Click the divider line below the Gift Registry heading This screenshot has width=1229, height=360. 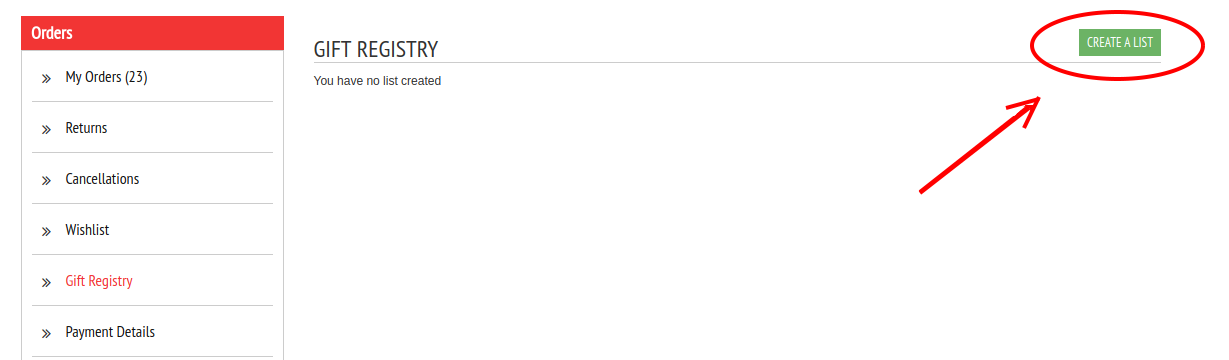coord(737,62)
